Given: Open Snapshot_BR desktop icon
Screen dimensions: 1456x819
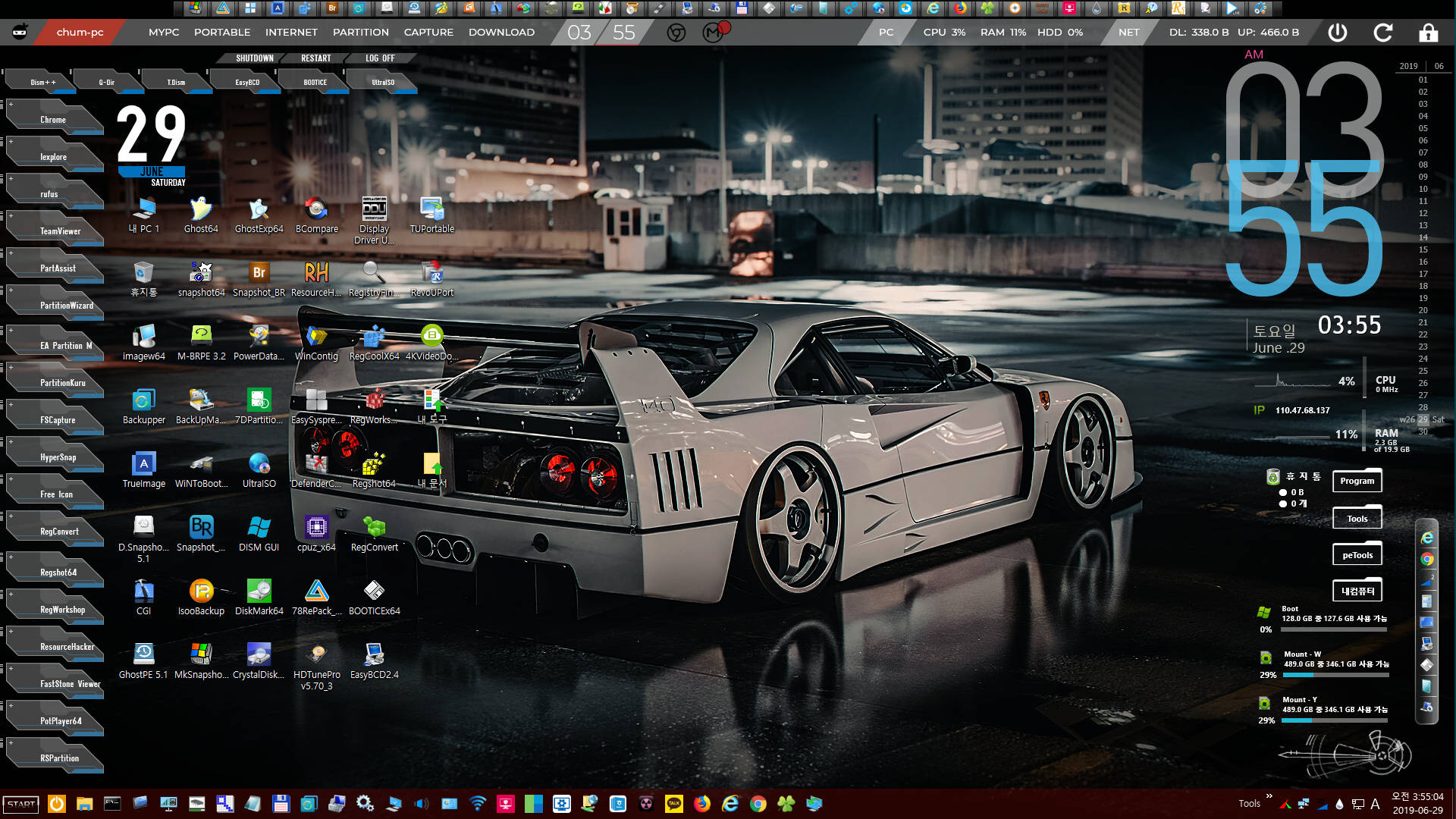Looking at the screenshot, I should point(259,278).
